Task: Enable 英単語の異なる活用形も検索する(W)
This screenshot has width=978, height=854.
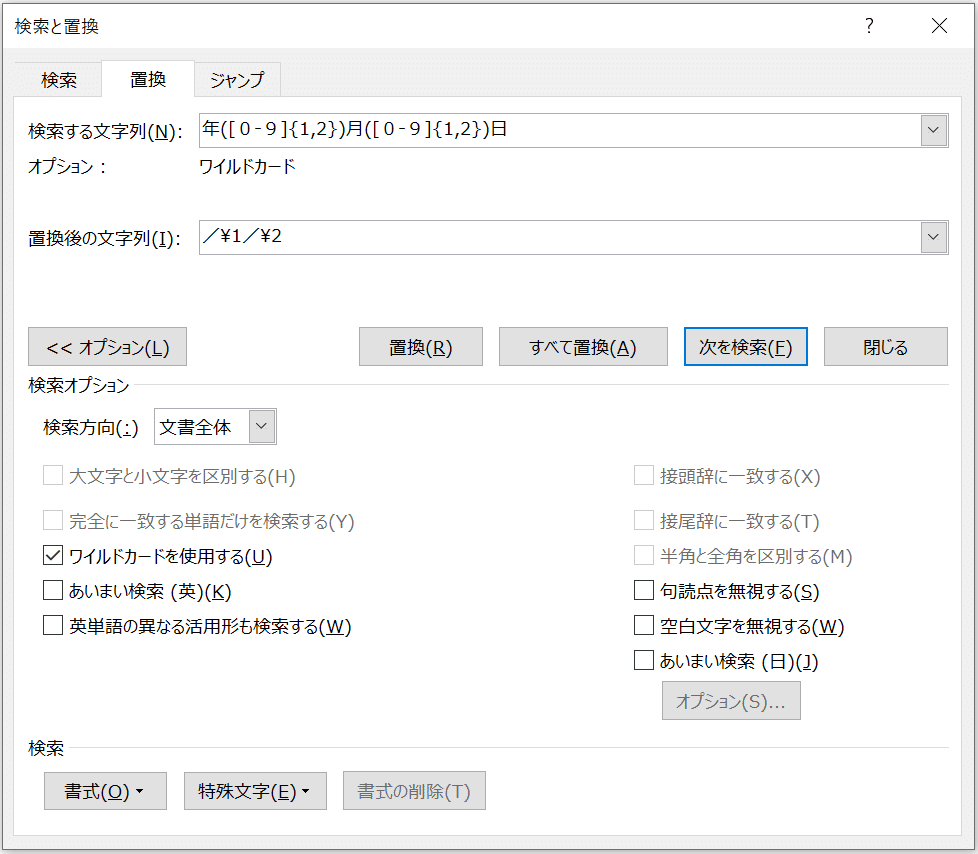Action: pyautogui.click(x=52, y=626)
